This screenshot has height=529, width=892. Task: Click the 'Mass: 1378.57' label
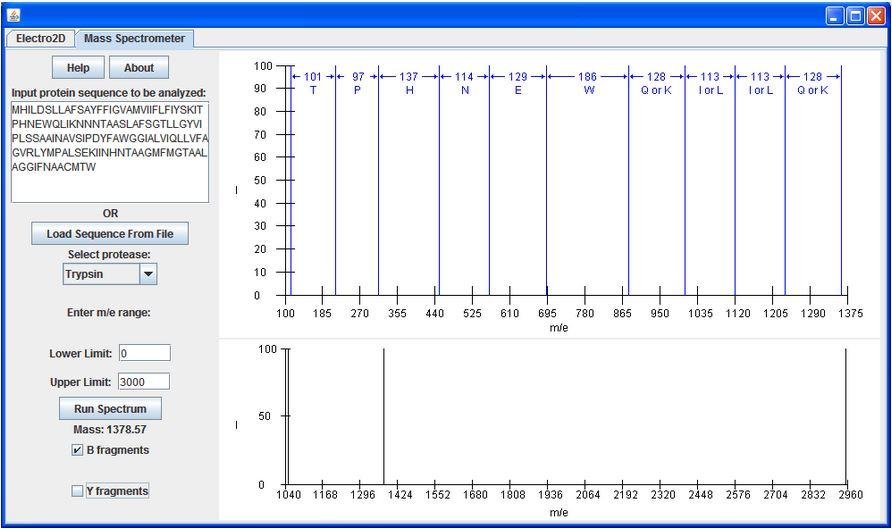click(x=110, y=429)
